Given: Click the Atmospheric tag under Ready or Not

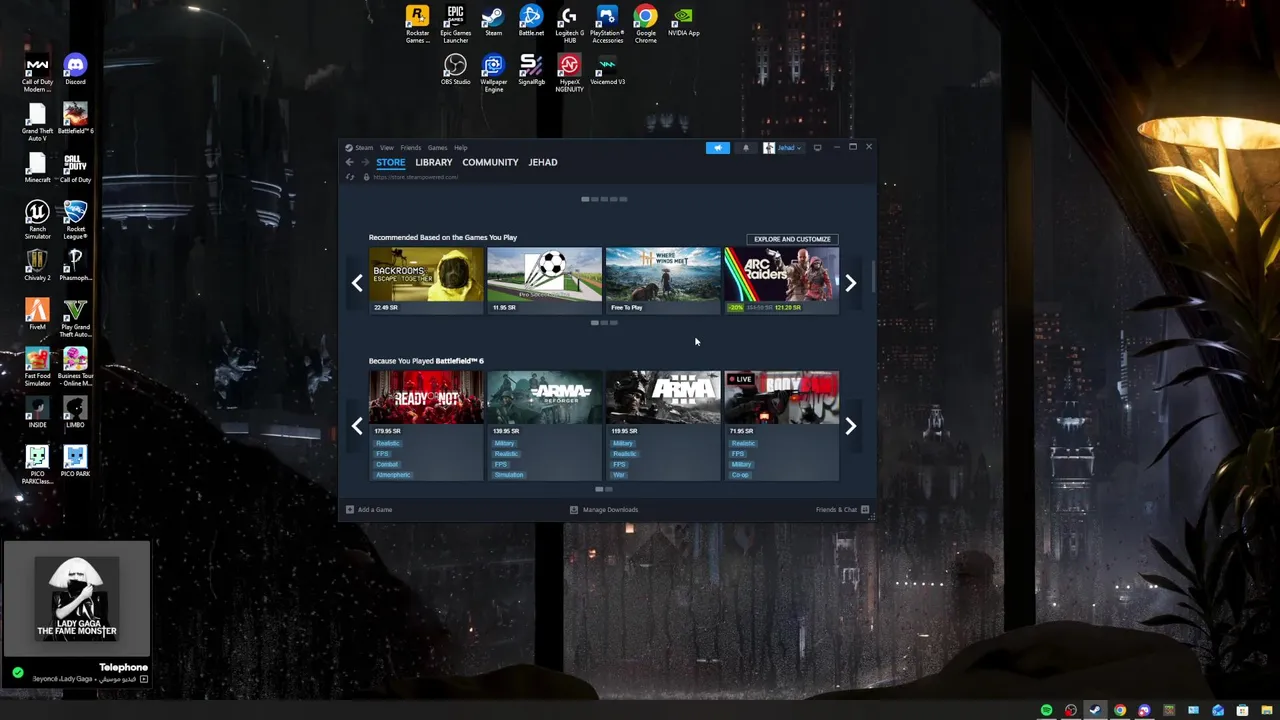Looking at the screenshot, I should (x=393, y=475).
